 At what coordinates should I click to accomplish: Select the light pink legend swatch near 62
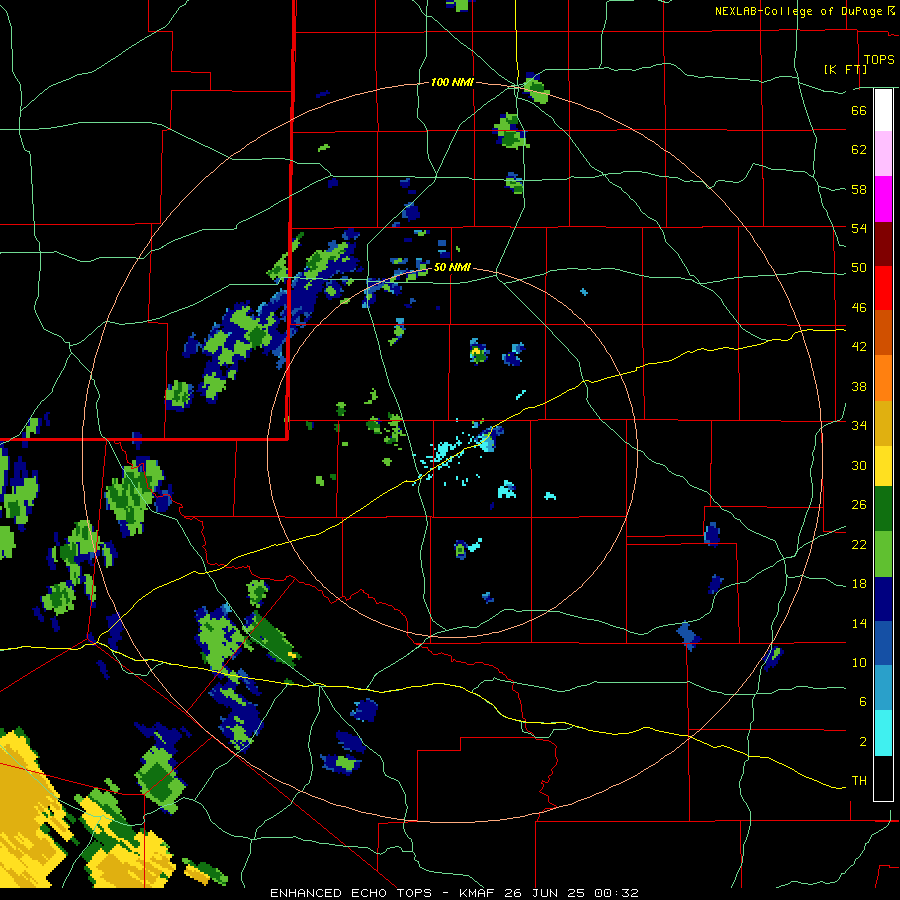pos(883,154)
